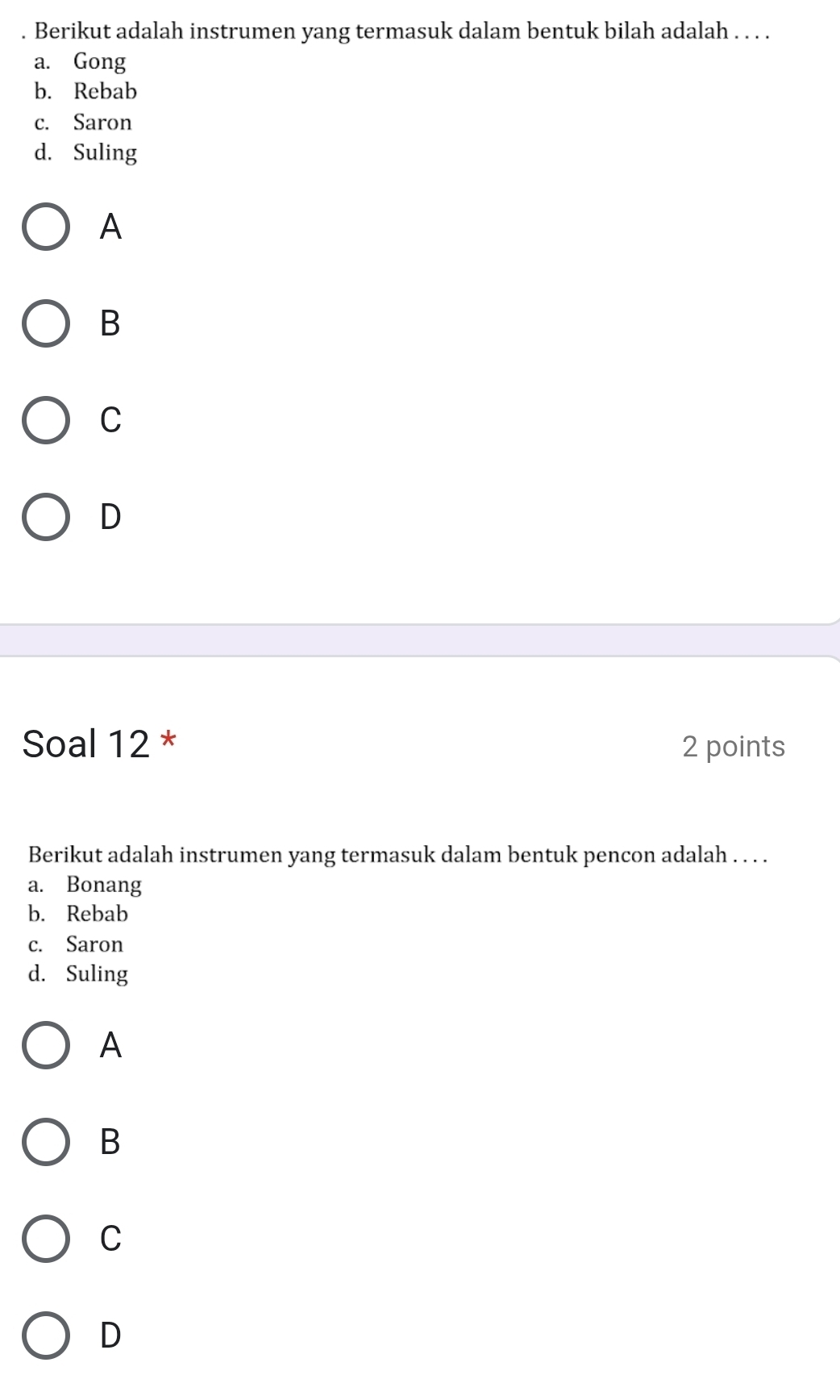Screen dimensions: 840x1400
Task: Click the bentuk pencon question text
Action: [397, 855]
